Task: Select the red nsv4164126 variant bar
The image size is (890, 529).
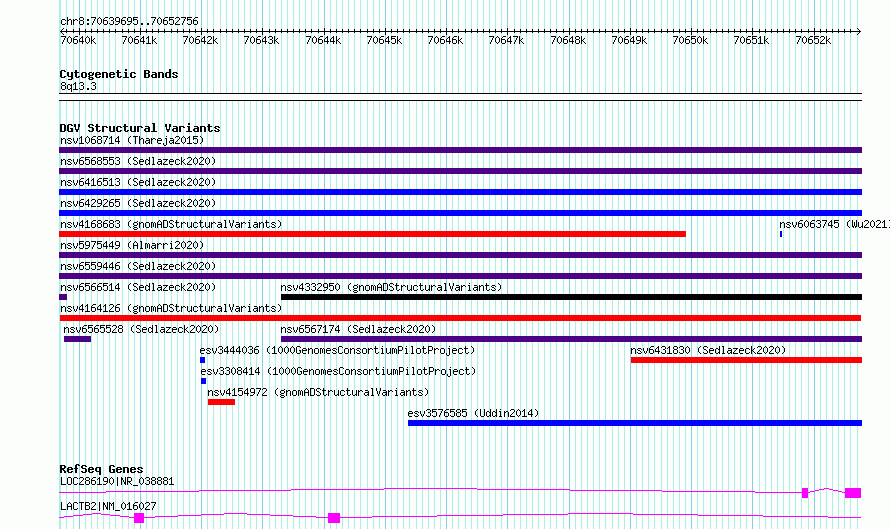Action: (x=460, y=318)
